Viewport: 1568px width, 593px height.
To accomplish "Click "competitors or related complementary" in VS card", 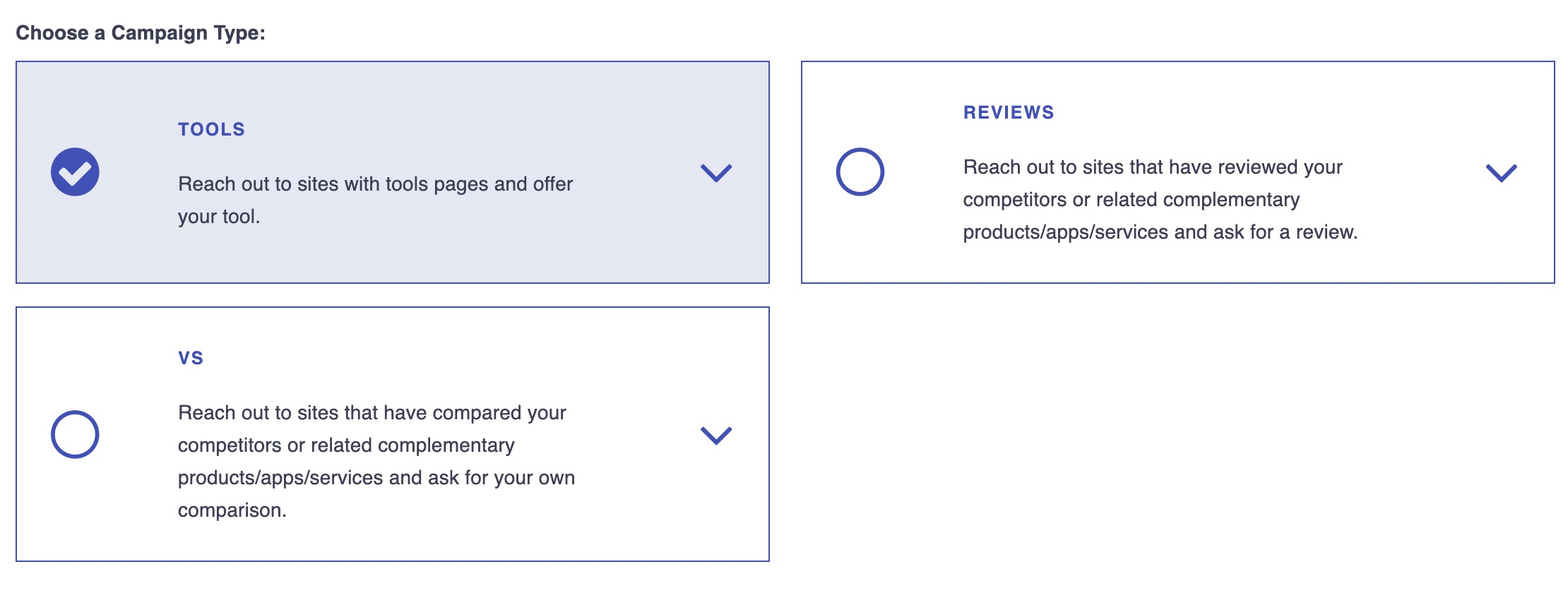I will (346, 445).
